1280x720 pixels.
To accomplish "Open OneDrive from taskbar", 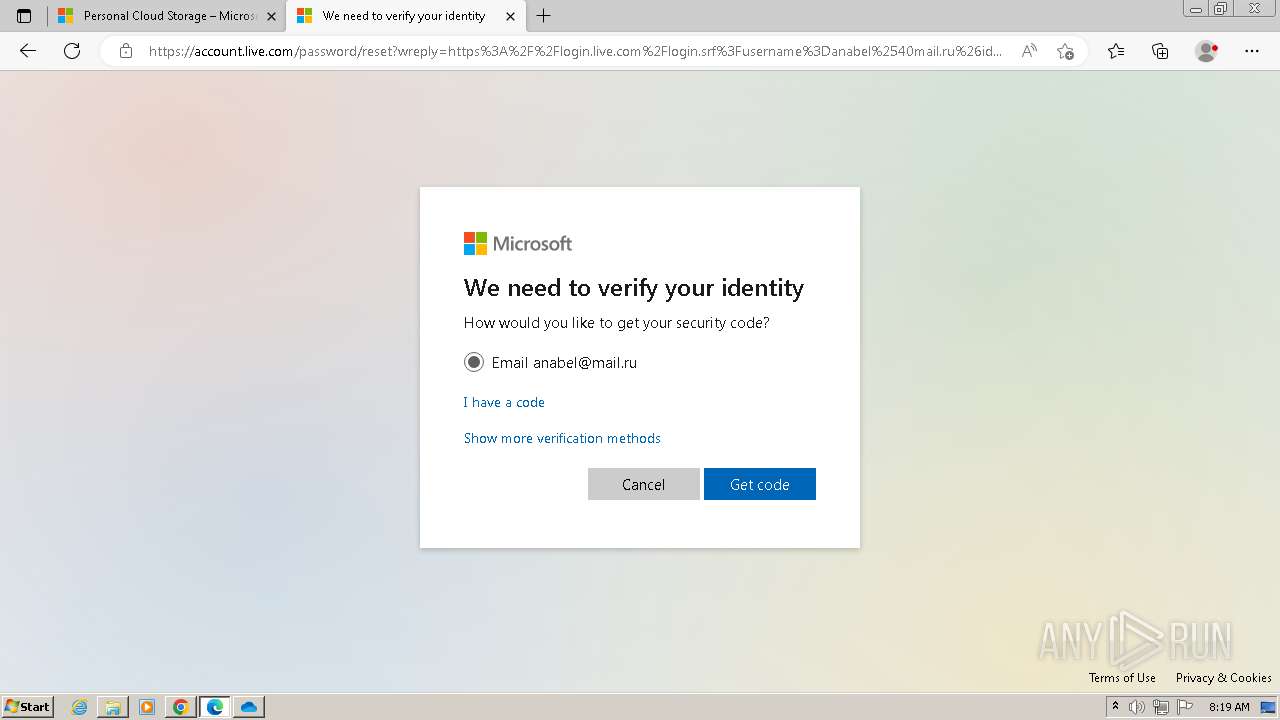I will click(x=249, y=707).
